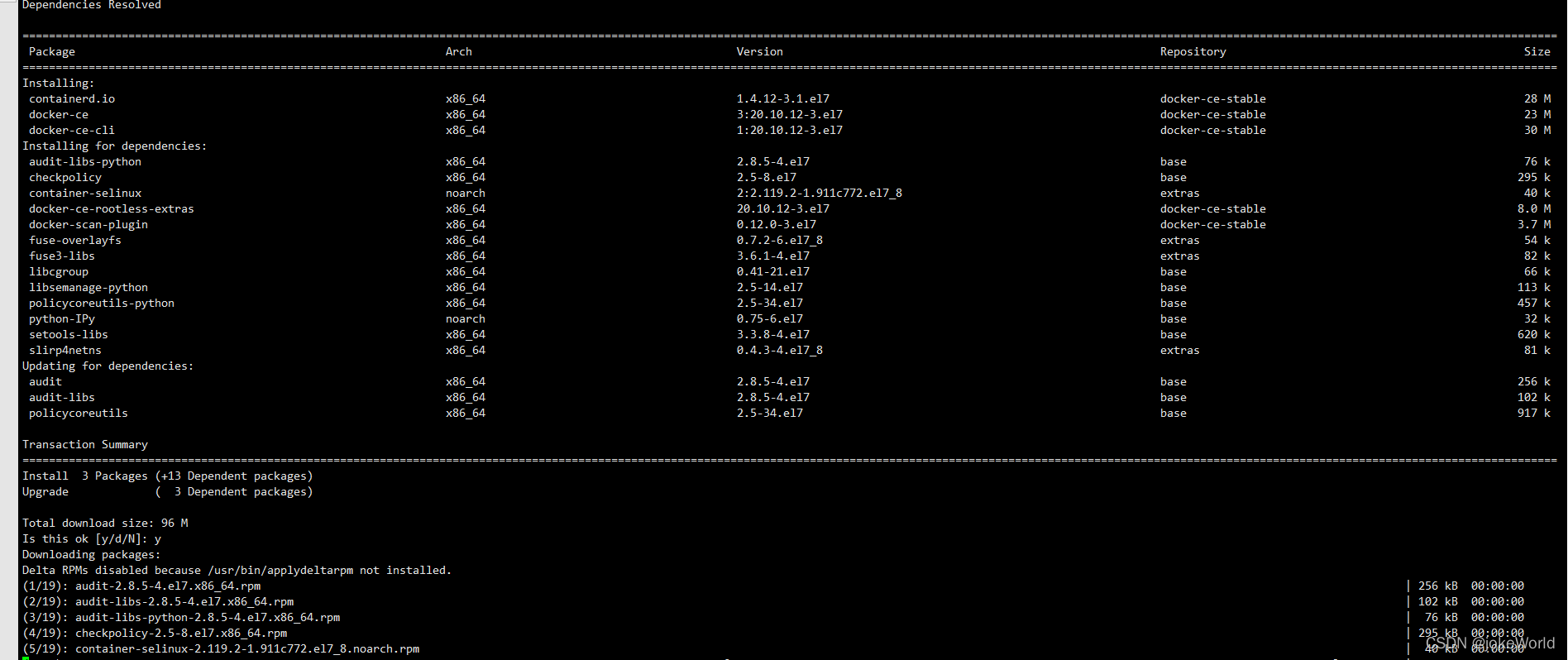Select version 1:20.10.12-3.el7 text
Screen dimensions: 1568x660
[x=790, y=130]
